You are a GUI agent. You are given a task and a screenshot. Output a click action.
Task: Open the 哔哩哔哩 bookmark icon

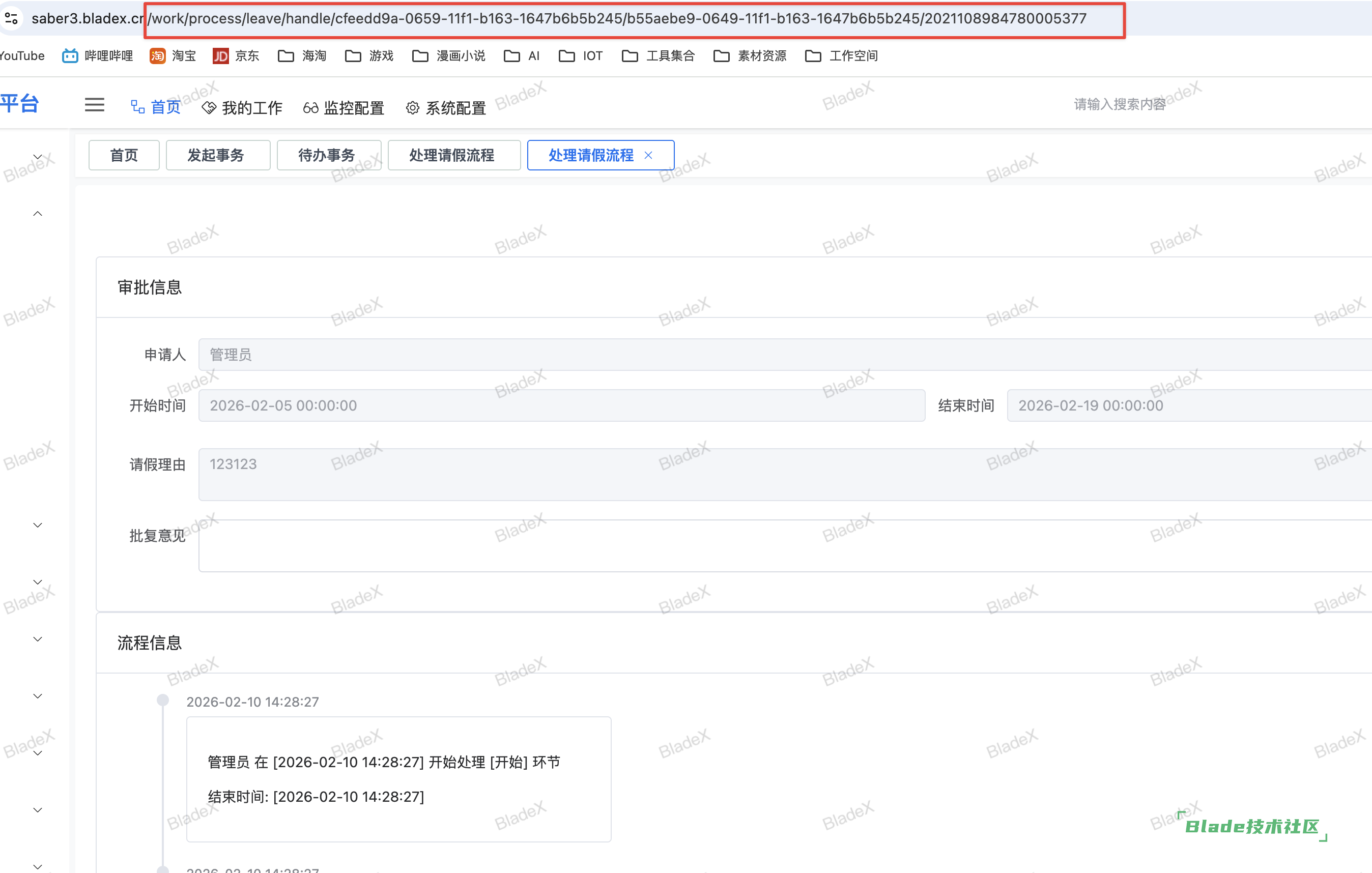coord(70,56)
